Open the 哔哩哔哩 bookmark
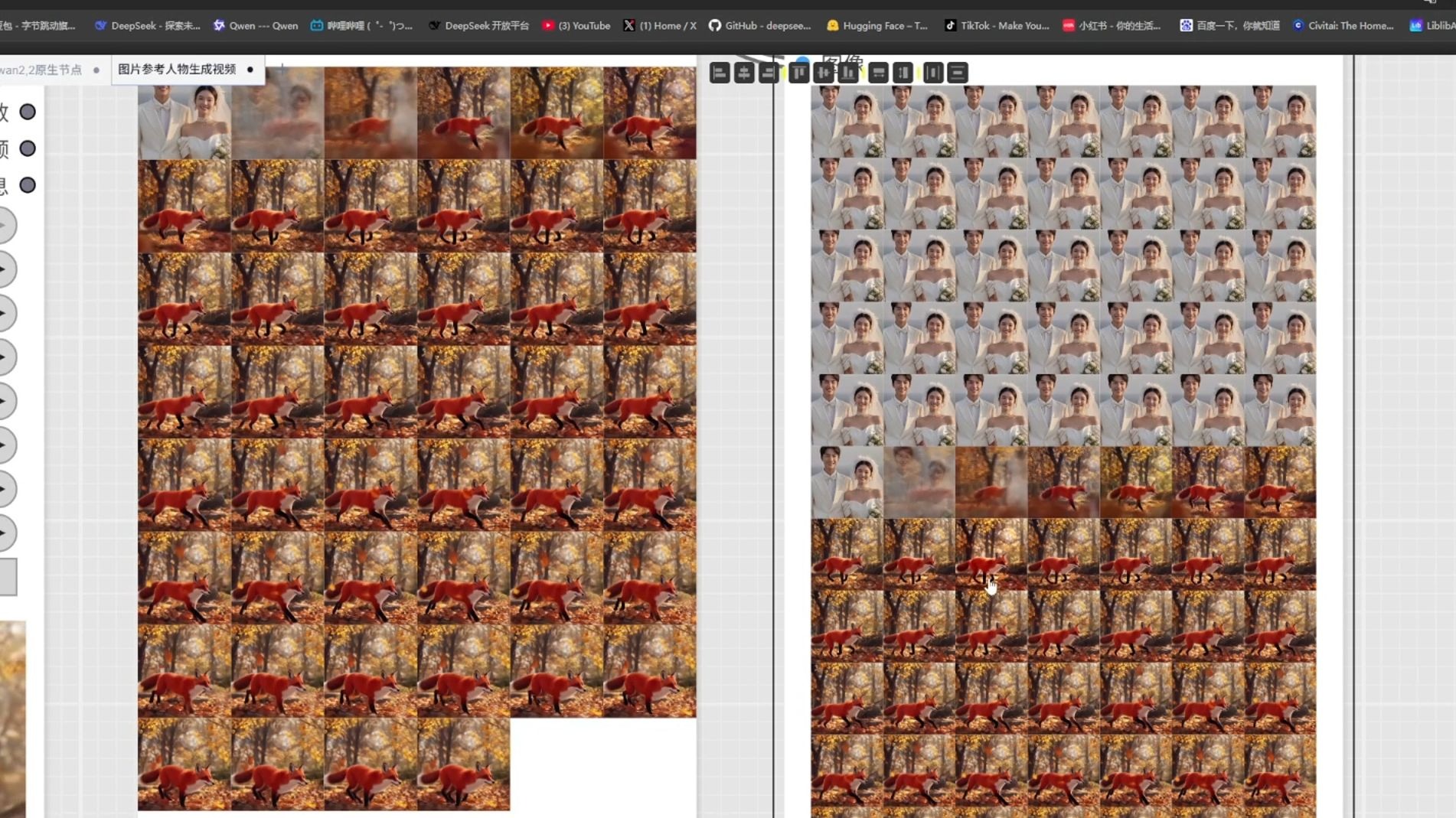 (x=361, y=25)
